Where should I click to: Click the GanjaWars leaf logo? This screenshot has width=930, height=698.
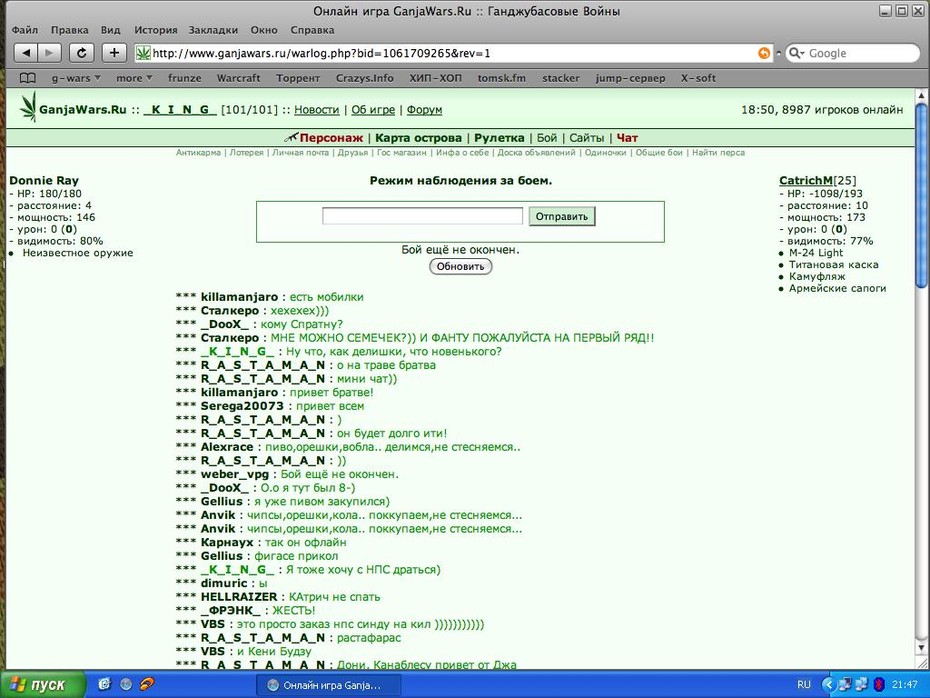(x=28, y=107)
